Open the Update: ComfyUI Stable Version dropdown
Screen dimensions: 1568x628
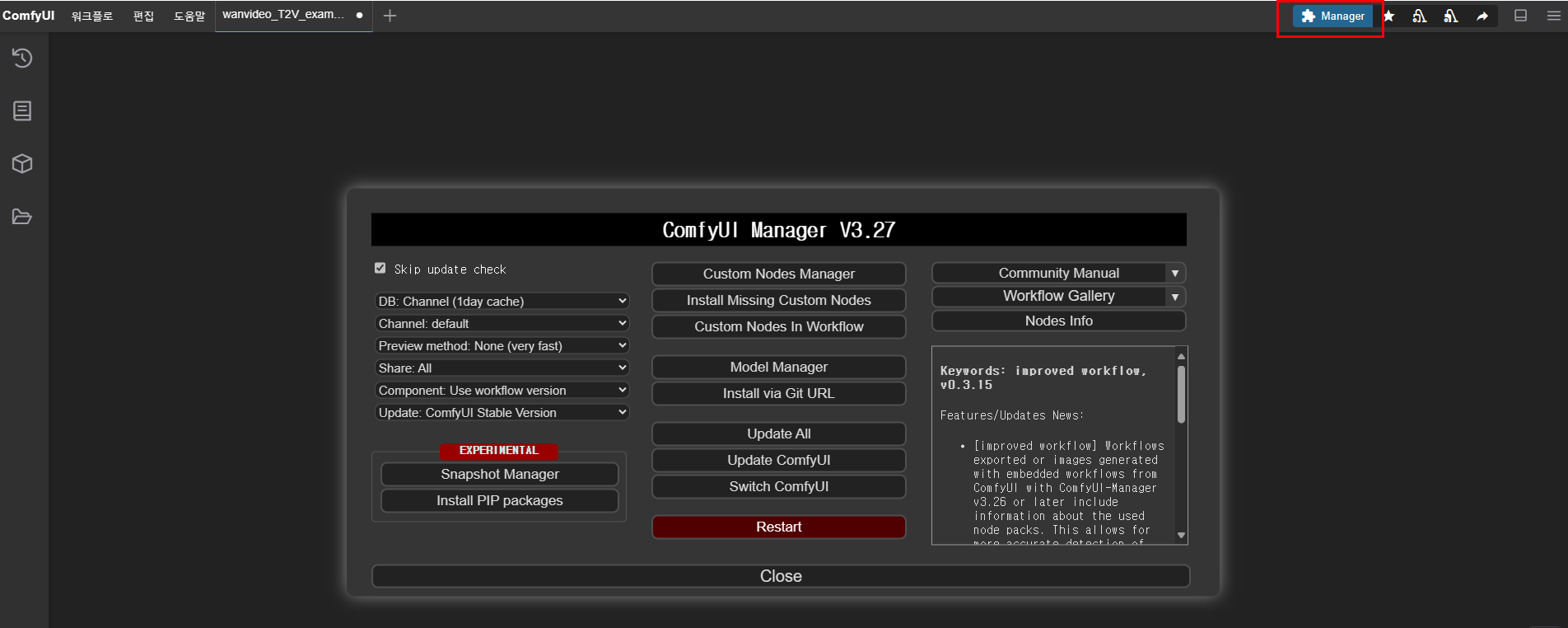pos(502,413)
